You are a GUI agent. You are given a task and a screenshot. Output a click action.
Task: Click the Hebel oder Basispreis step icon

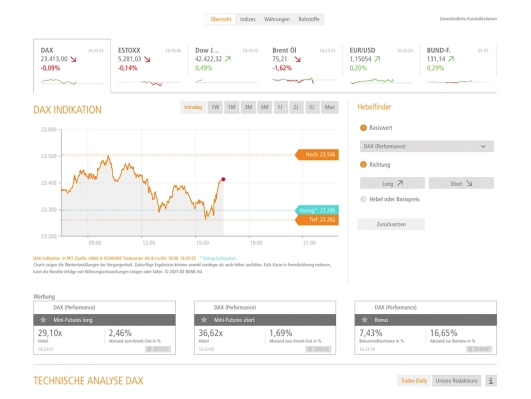pyautogui.click(x=363, y=199)
